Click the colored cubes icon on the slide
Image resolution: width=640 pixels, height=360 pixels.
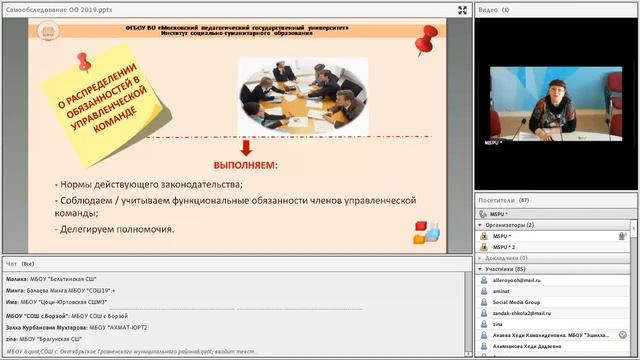(427, 233)
